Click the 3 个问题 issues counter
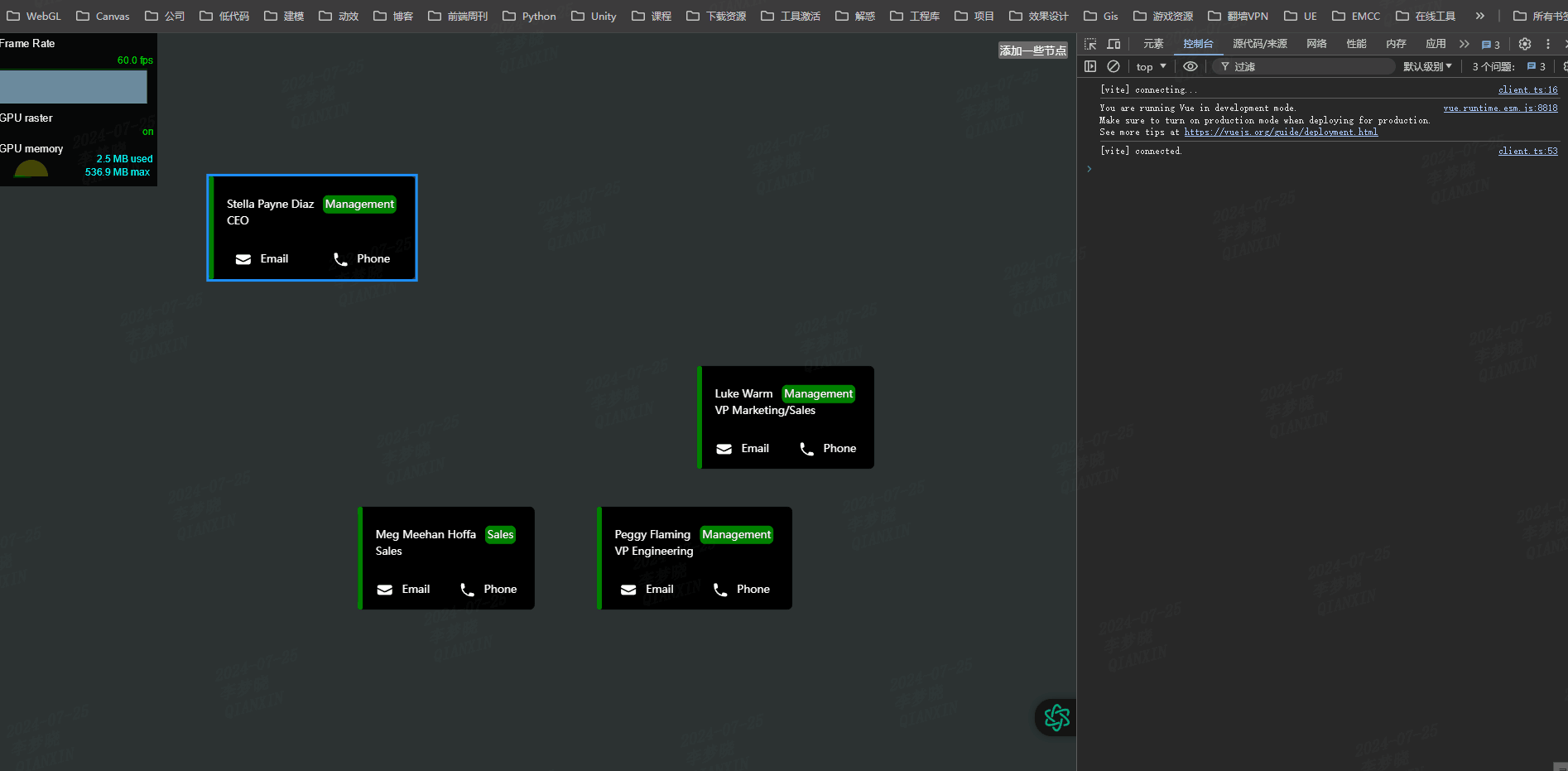This screenshot has width=1568, height=771. (1508, 66)
